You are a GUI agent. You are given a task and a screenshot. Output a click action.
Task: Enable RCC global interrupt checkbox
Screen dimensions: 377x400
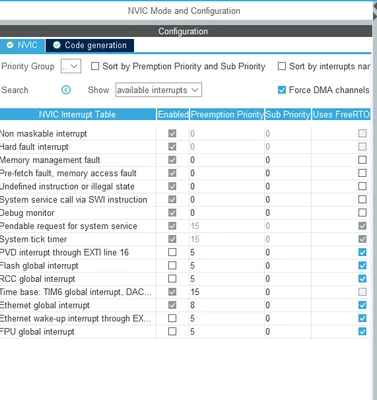(x=172, y=279)
